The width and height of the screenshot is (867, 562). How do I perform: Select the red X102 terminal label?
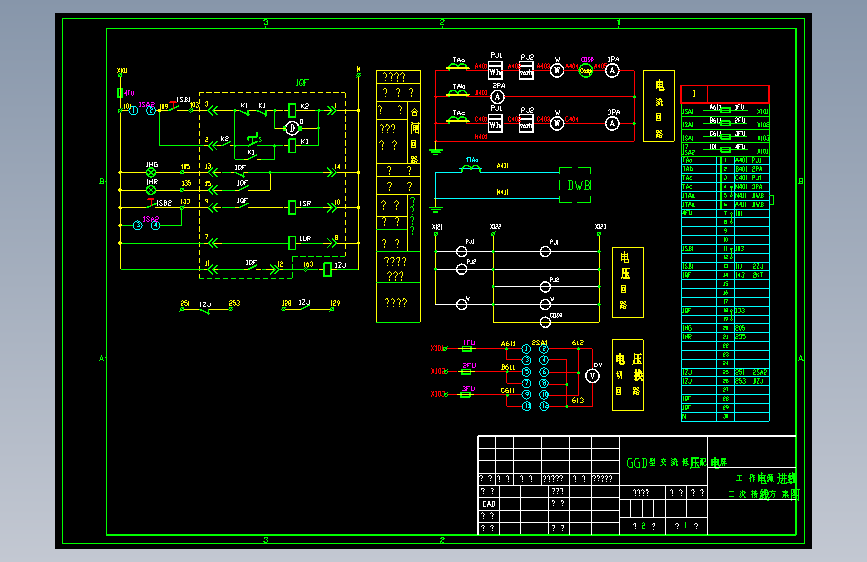(437, 371)
